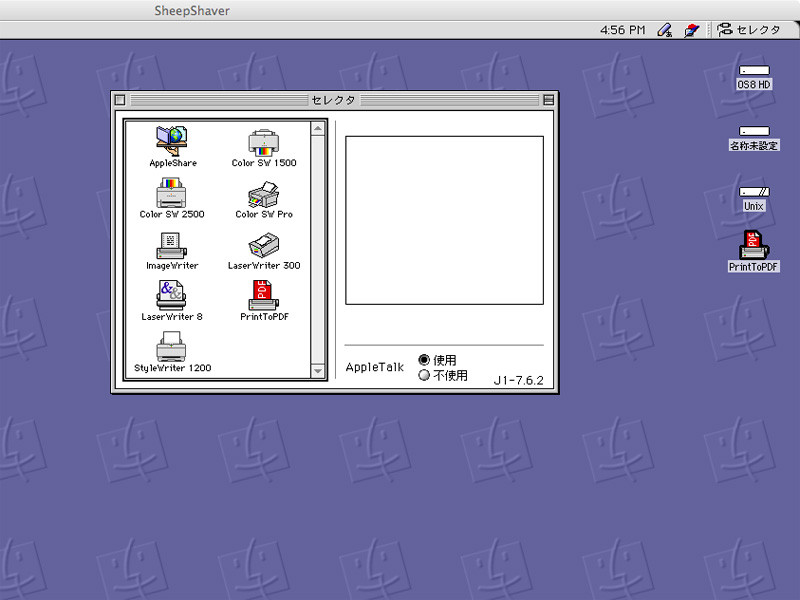Disable AppleTalk with 不使用 radio button

pos(424,376)
